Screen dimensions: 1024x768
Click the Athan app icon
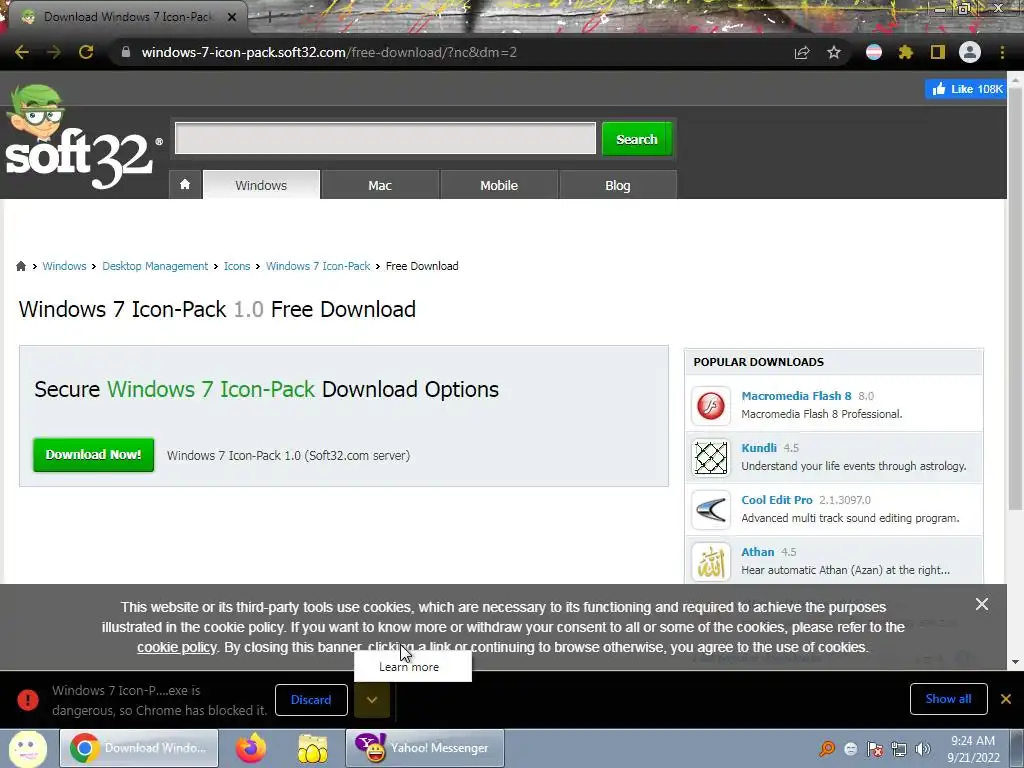711,562
